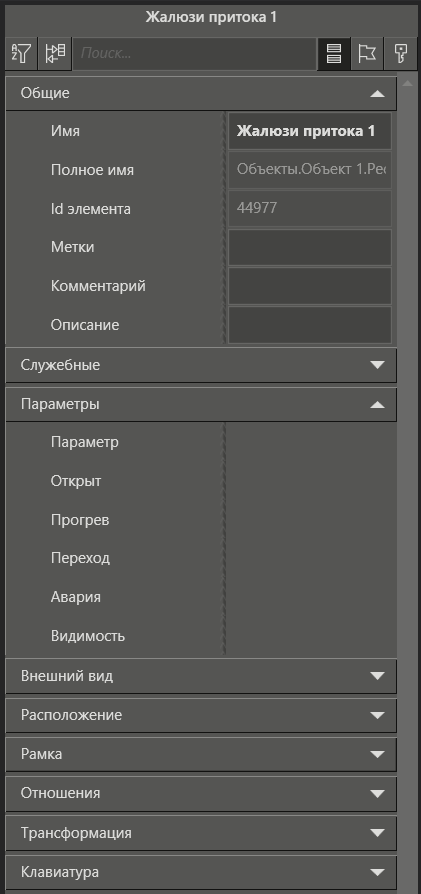This screenshot has height=894, width=421.
Task: Click the Полное имя value field
Action: coord(310,170)
